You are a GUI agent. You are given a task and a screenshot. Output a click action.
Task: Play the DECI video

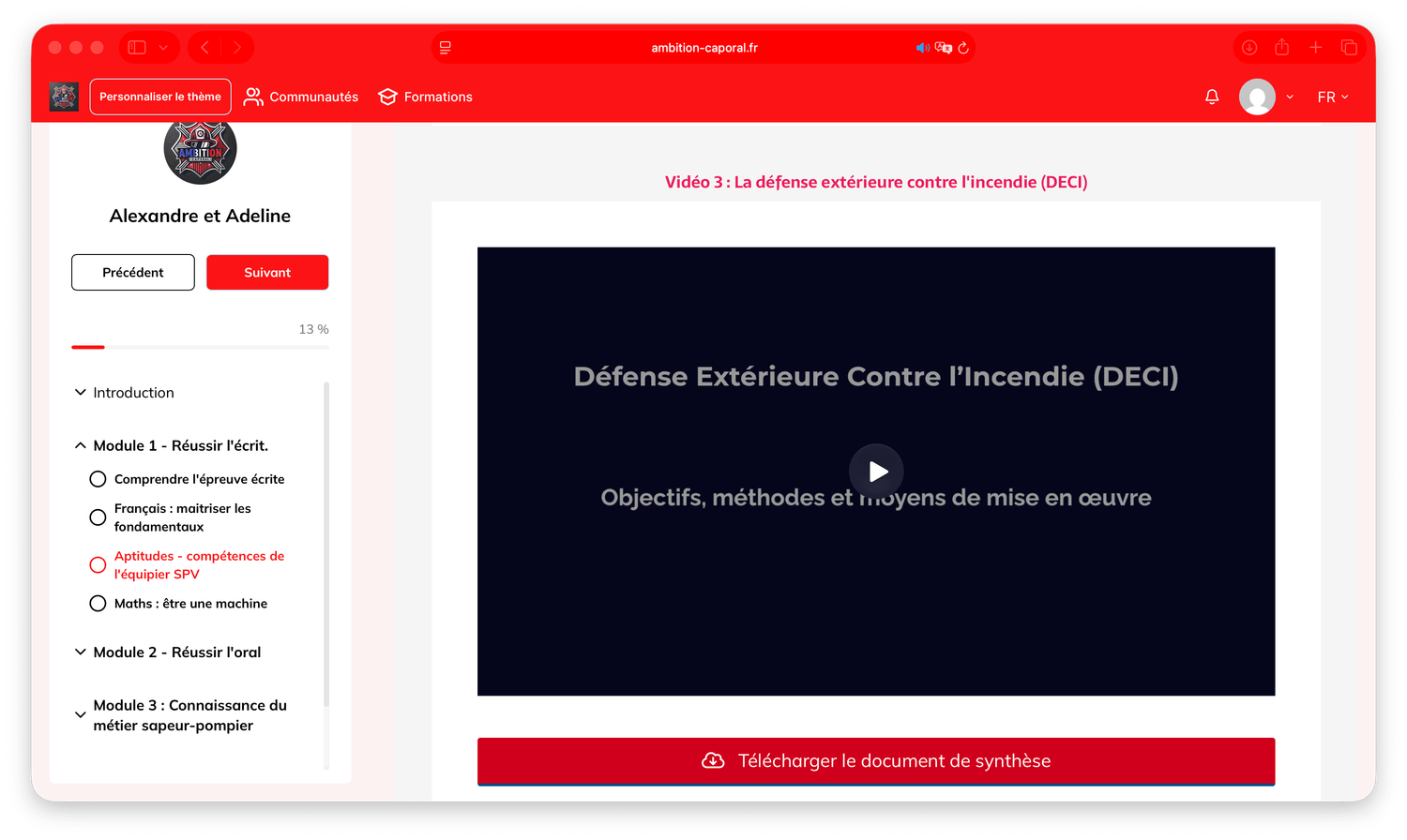coord(876,471)
